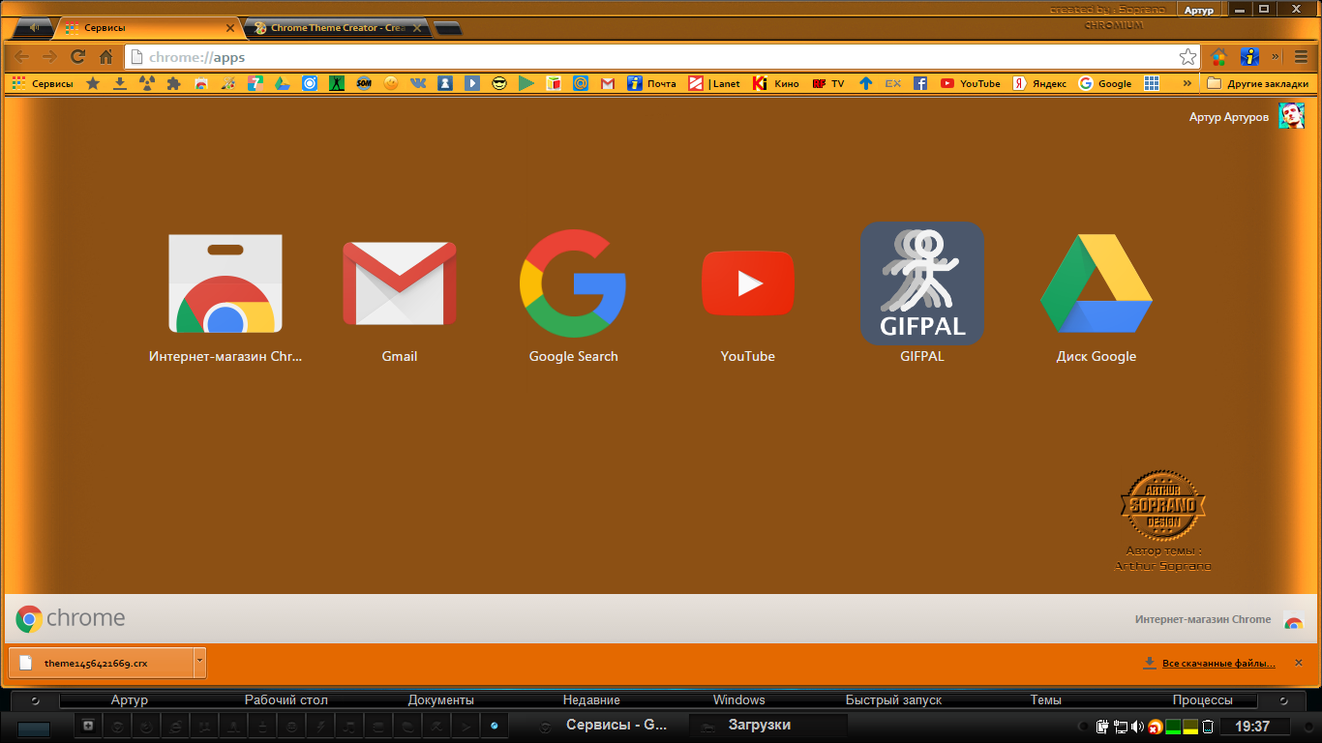Open the Документы dock menu
Viewport: 1322px width, 743px height.
441,700
